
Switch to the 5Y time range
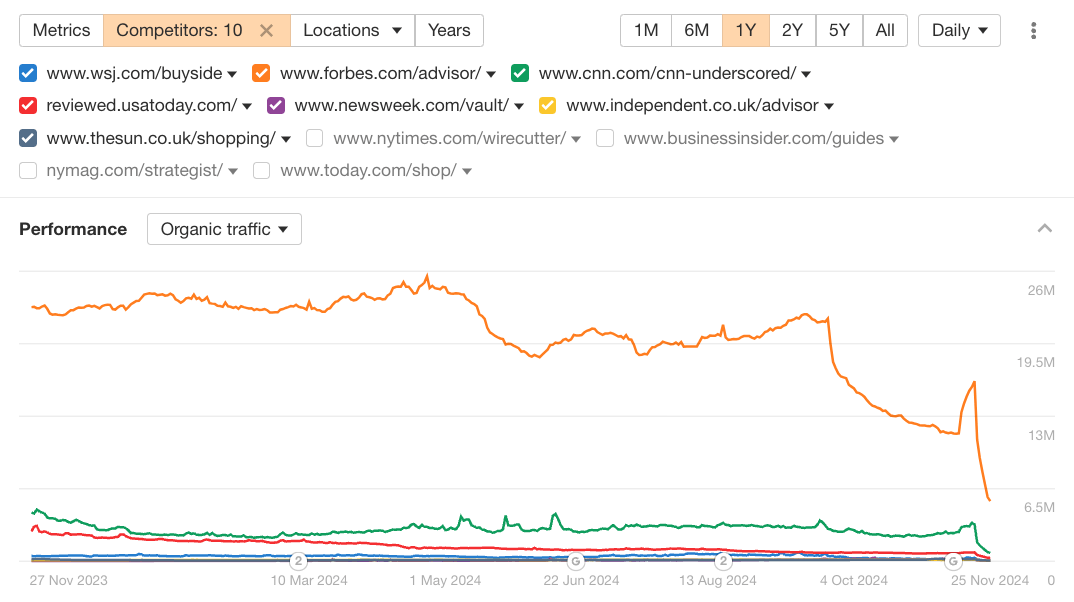(x=839, y=30)
